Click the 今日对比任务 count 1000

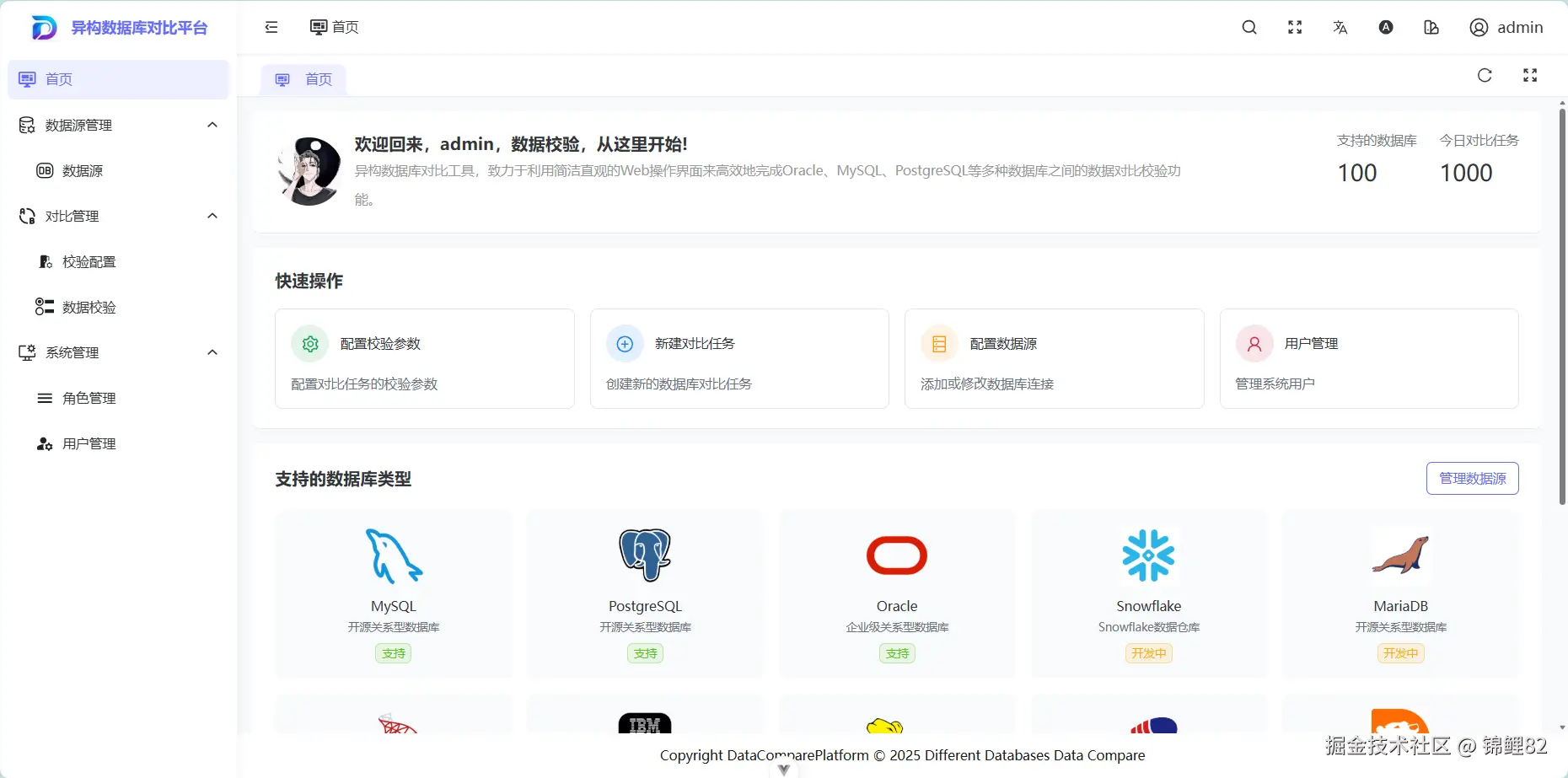1466,174
